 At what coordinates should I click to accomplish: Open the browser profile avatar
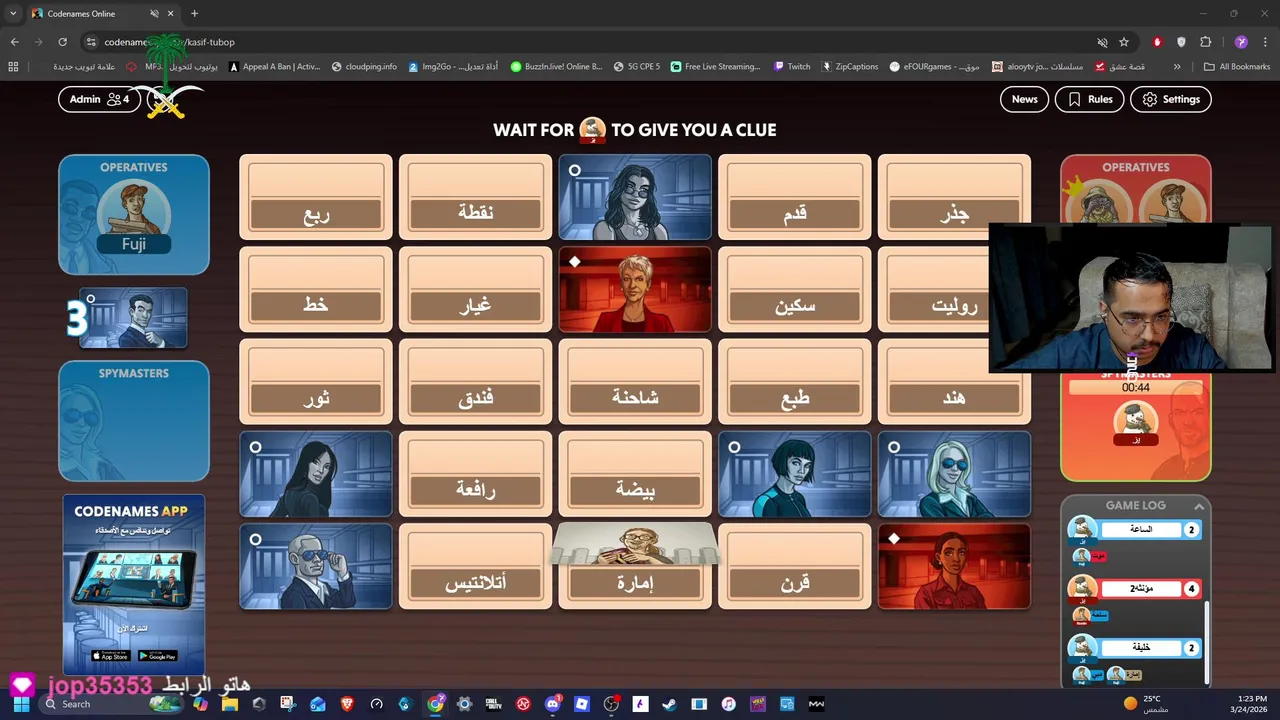pos(1241,42)
